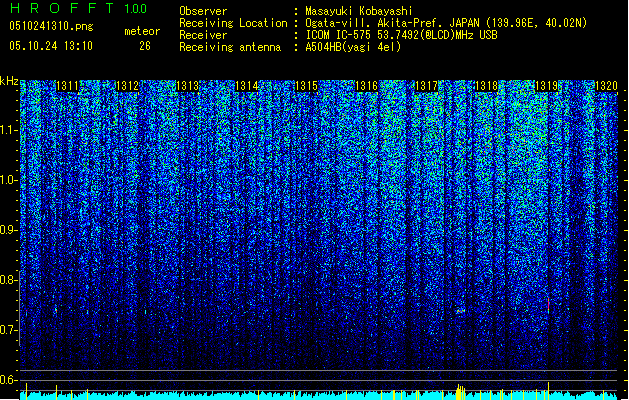This screenshot has height=400, width=629.
Task: Click the 1.0 kHz axis label
Action: click(x=9, y=180)
